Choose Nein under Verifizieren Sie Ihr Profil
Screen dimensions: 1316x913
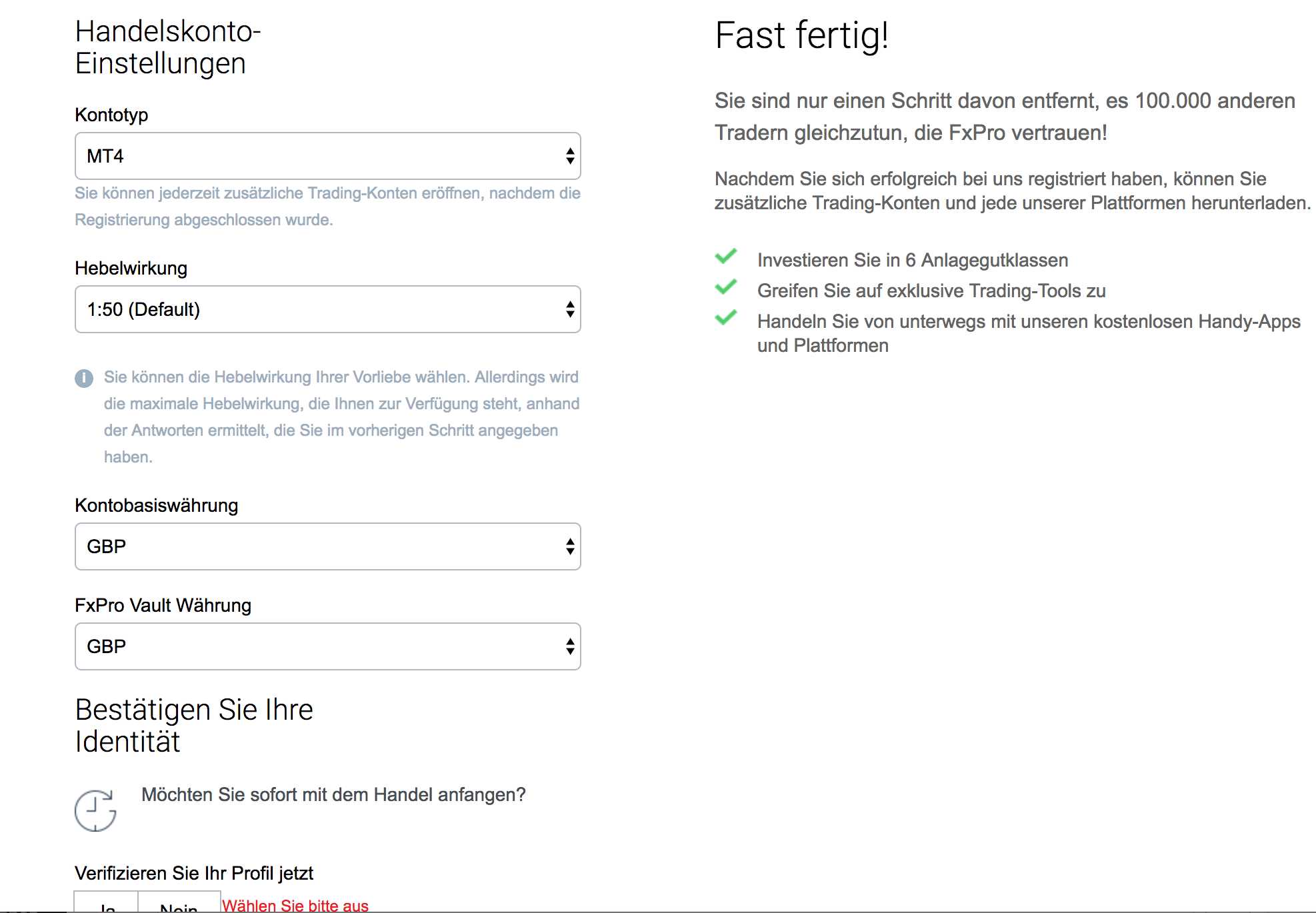coord(179,903)
